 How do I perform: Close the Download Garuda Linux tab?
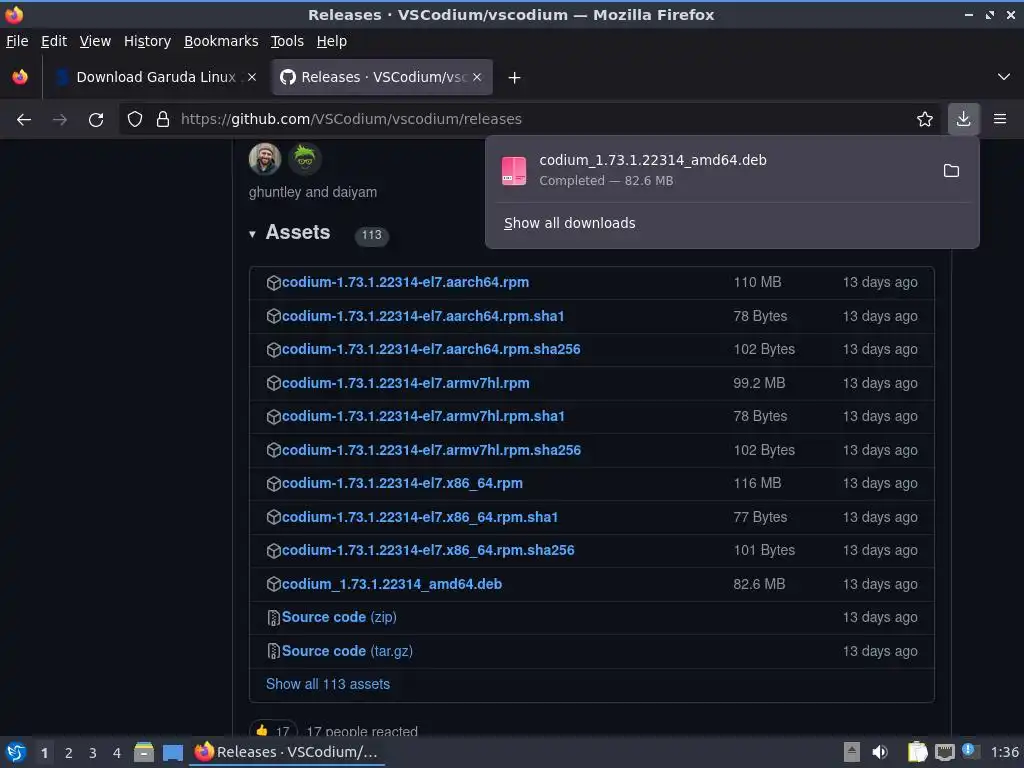click(252, 77)
